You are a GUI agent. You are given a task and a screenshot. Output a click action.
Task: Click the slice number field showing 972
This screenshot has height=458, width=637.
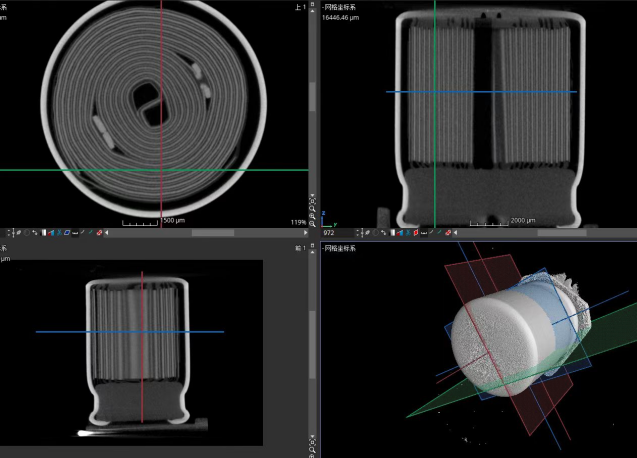click(331, 232)
